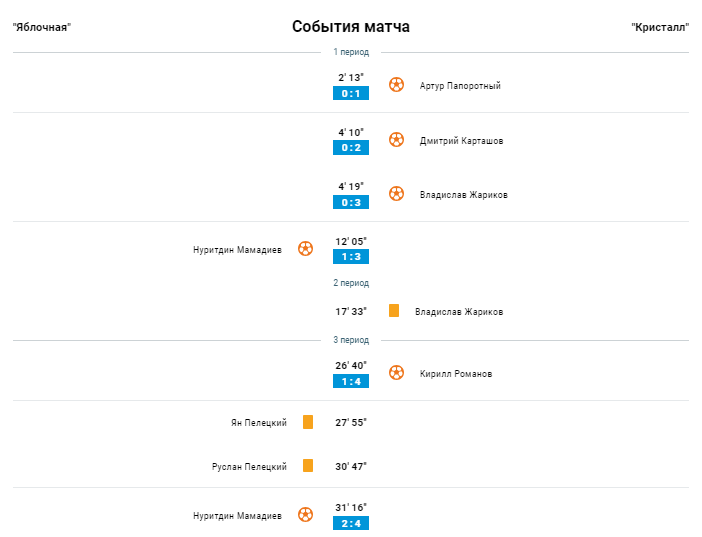Click the 26'40" event time
702x537 pixels.
pos(351,365)
